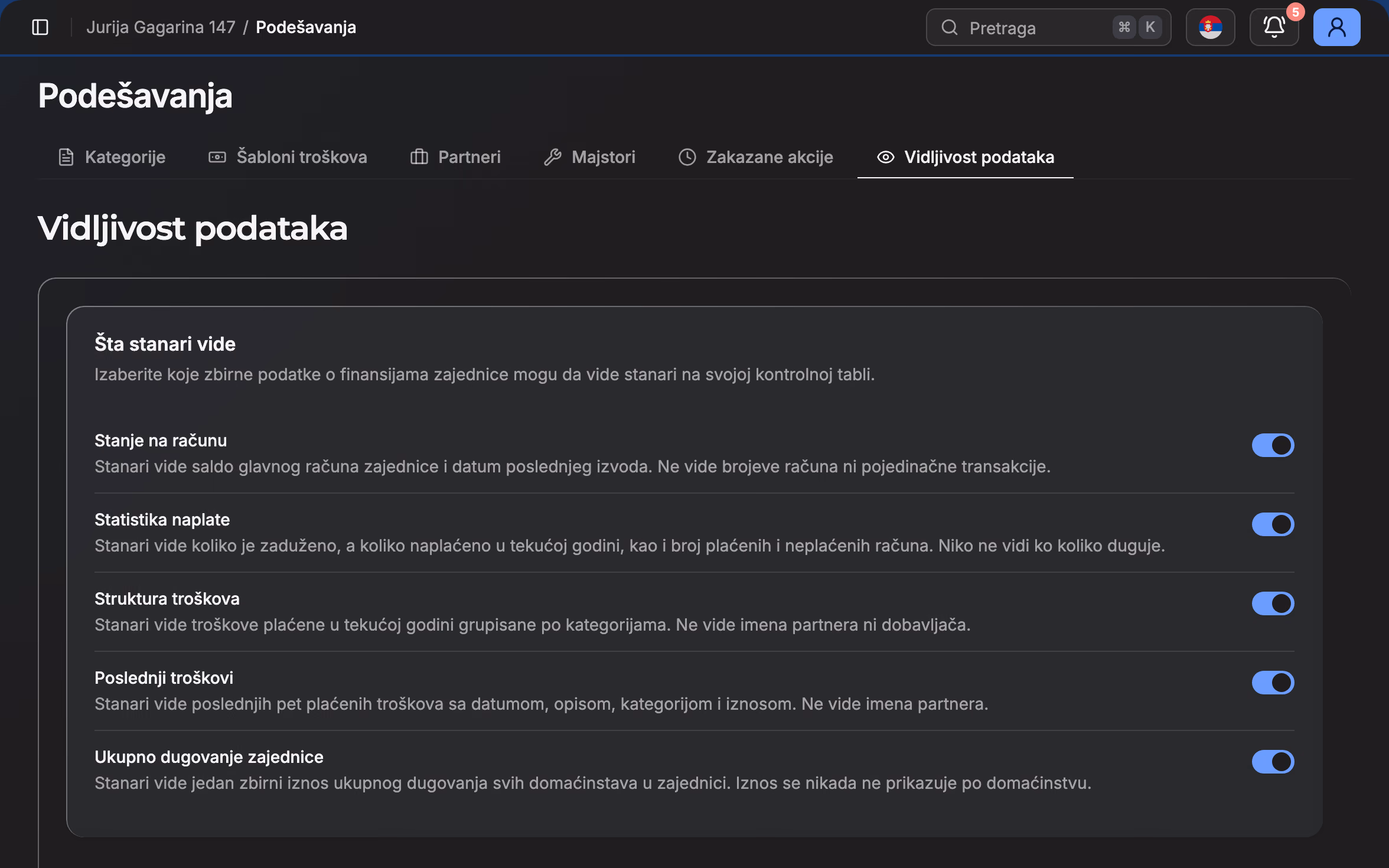Open the user profile avatar
1389x868 pixels.
tap(1336, 27)
